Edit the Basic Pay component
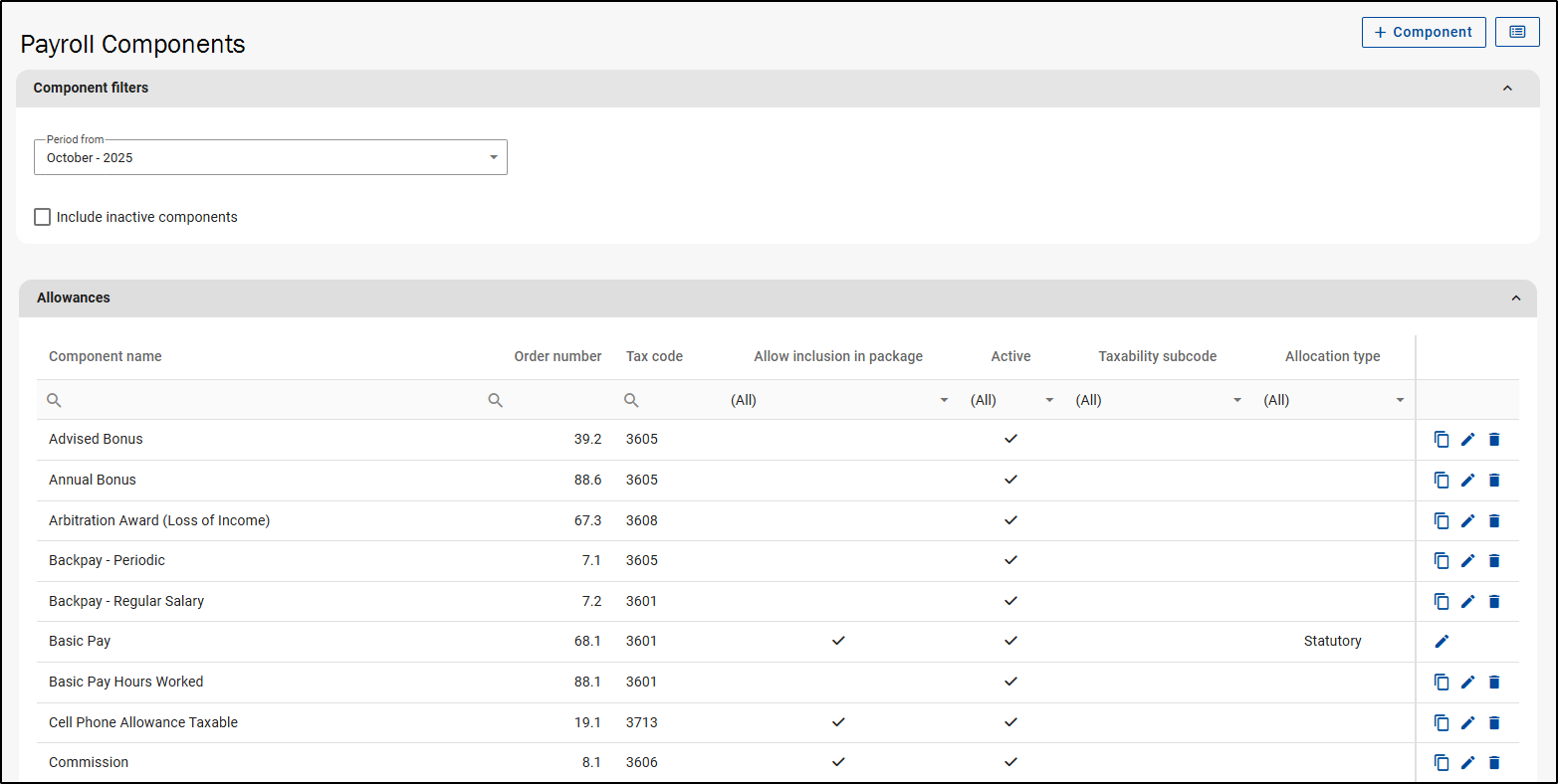This screenshot has width=1558, height=784. pyautogui.click(x=1442, y=642)
